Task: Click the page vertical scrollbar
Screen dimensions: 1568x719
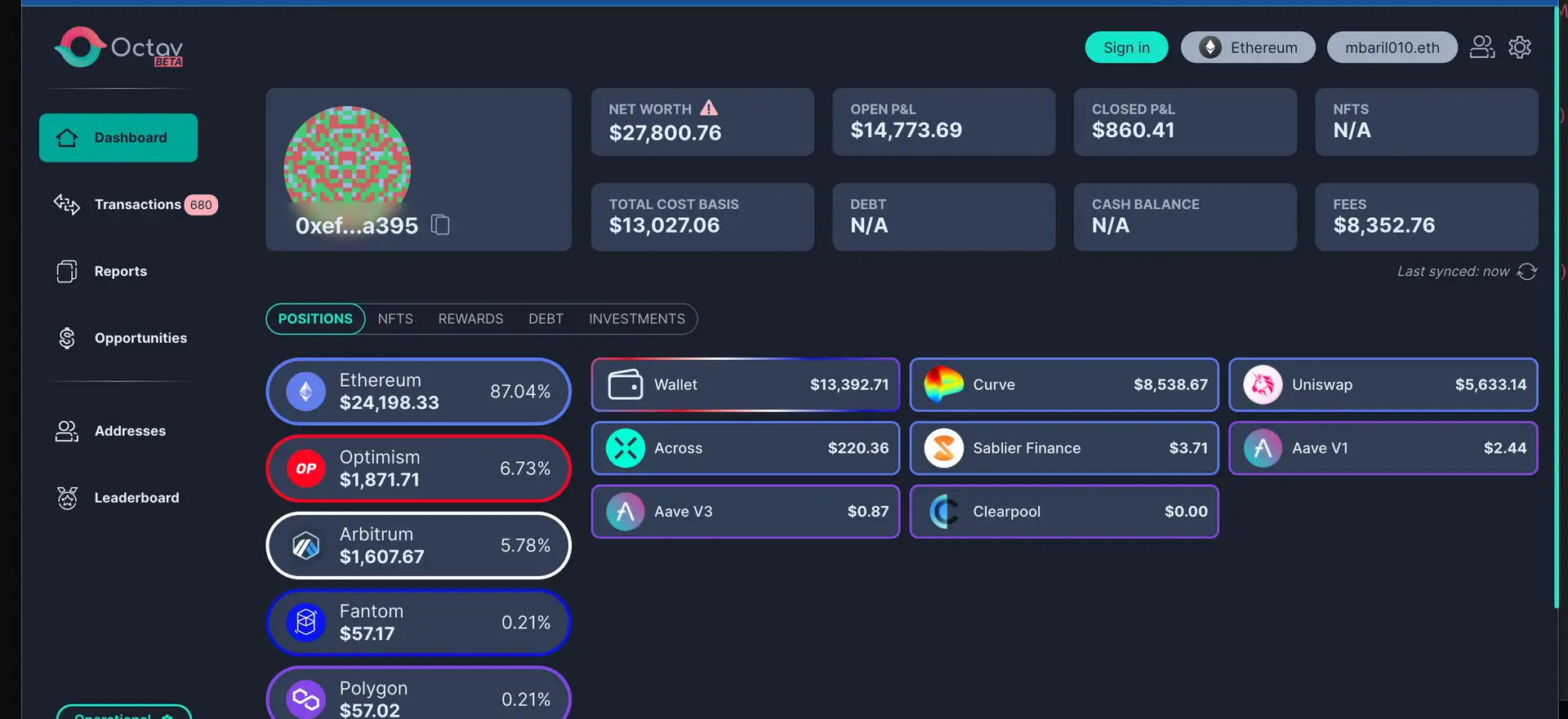Action: [1557, 306]
